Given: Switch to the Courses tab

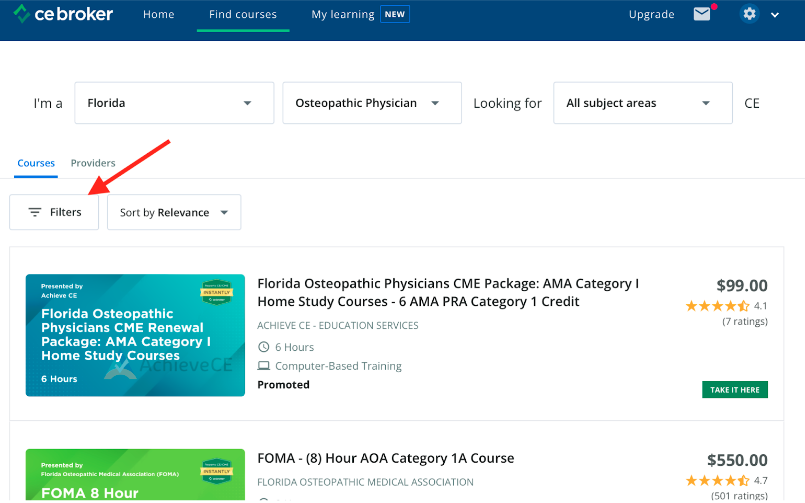Looking at the screenshot, I should pos(36,163).
